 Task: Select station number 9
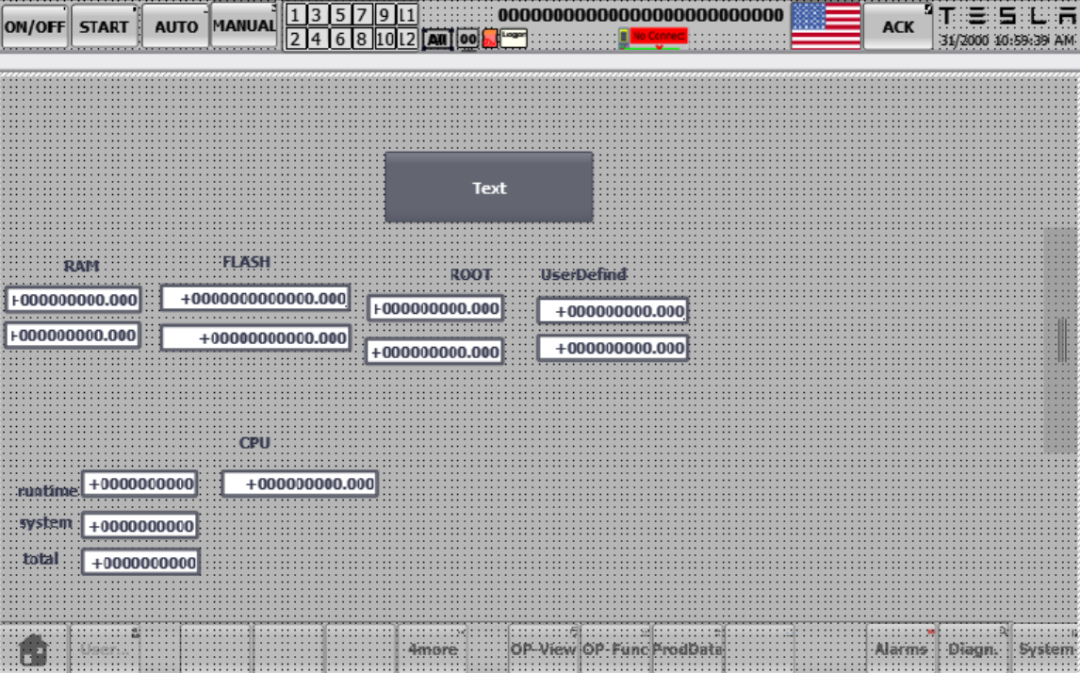click(385, 14)
